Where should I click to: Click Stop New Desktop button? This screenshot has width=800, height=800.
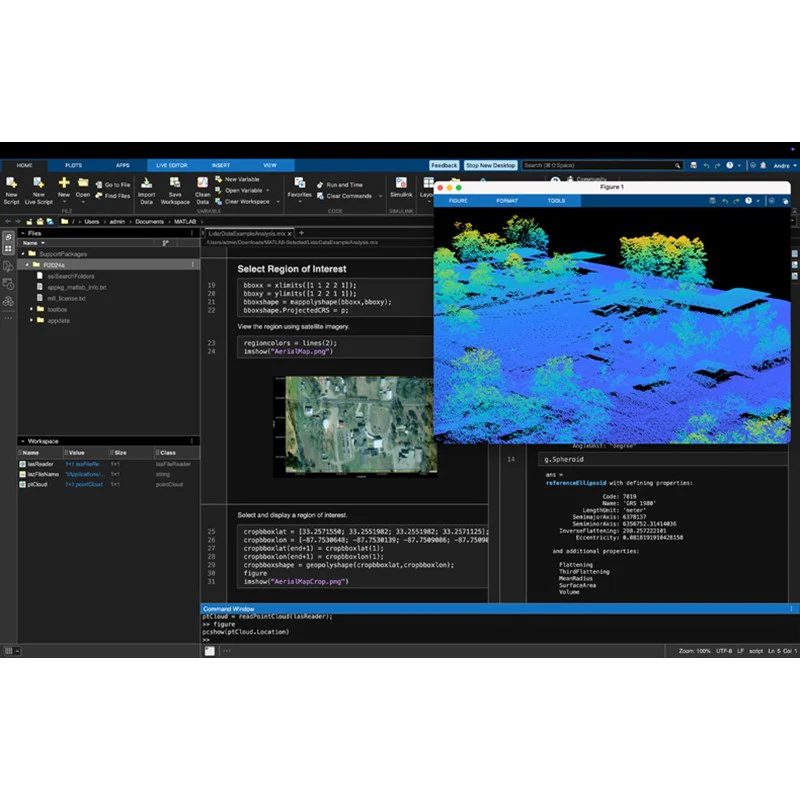490,165
